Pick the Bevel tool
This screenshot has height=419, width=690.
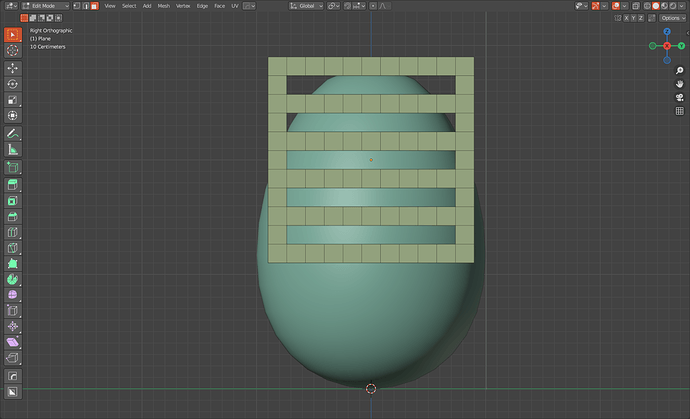tap(13, 217)
